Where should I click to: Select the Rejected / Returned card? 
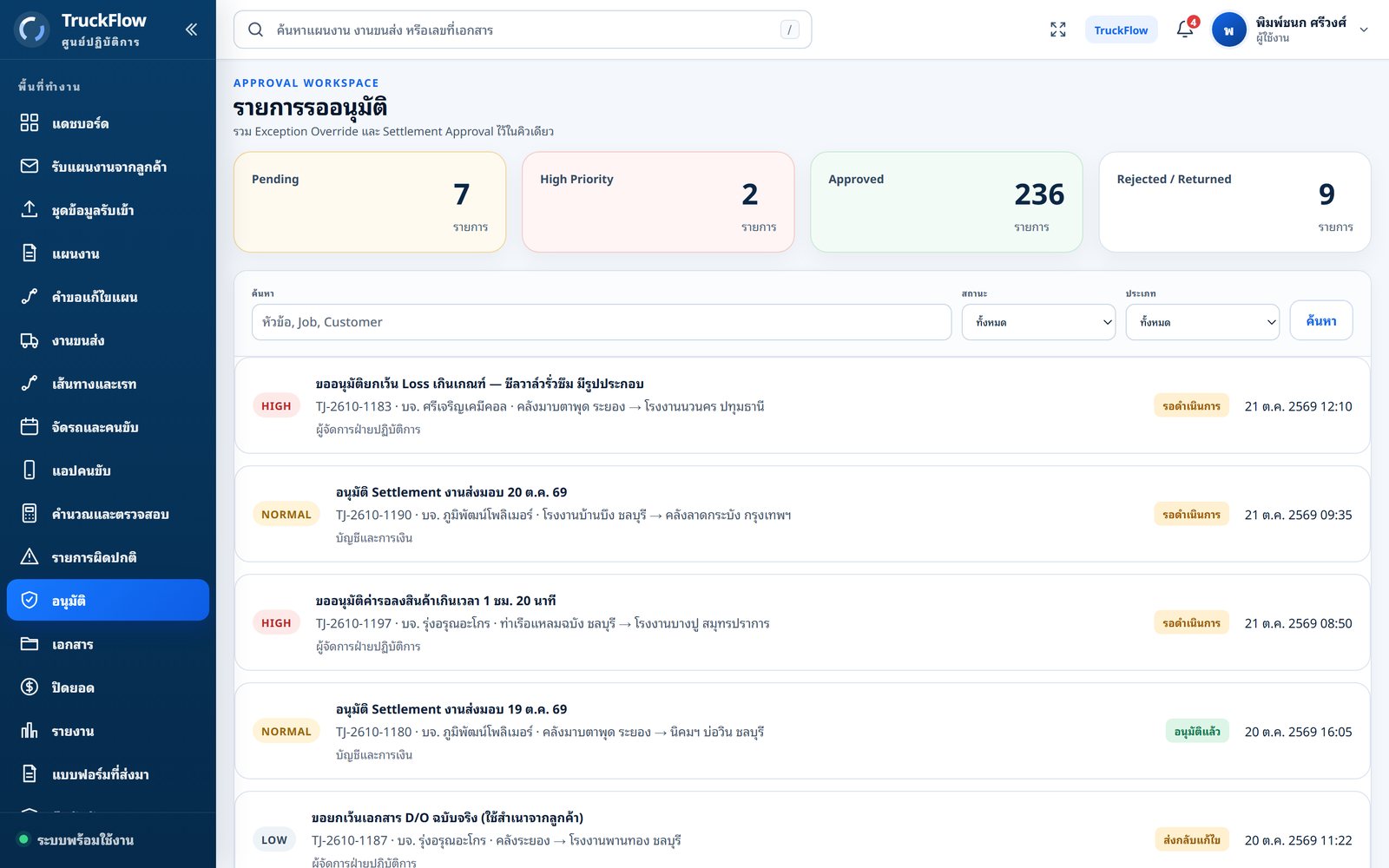1234,202
